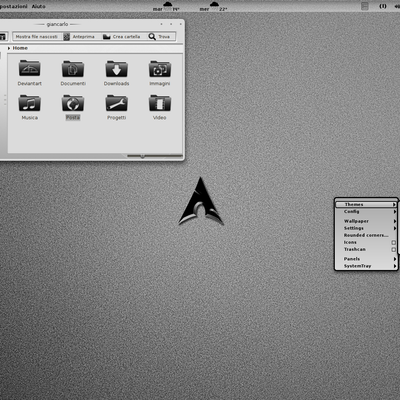Open the Downloads folder icon

pos(116,69)
